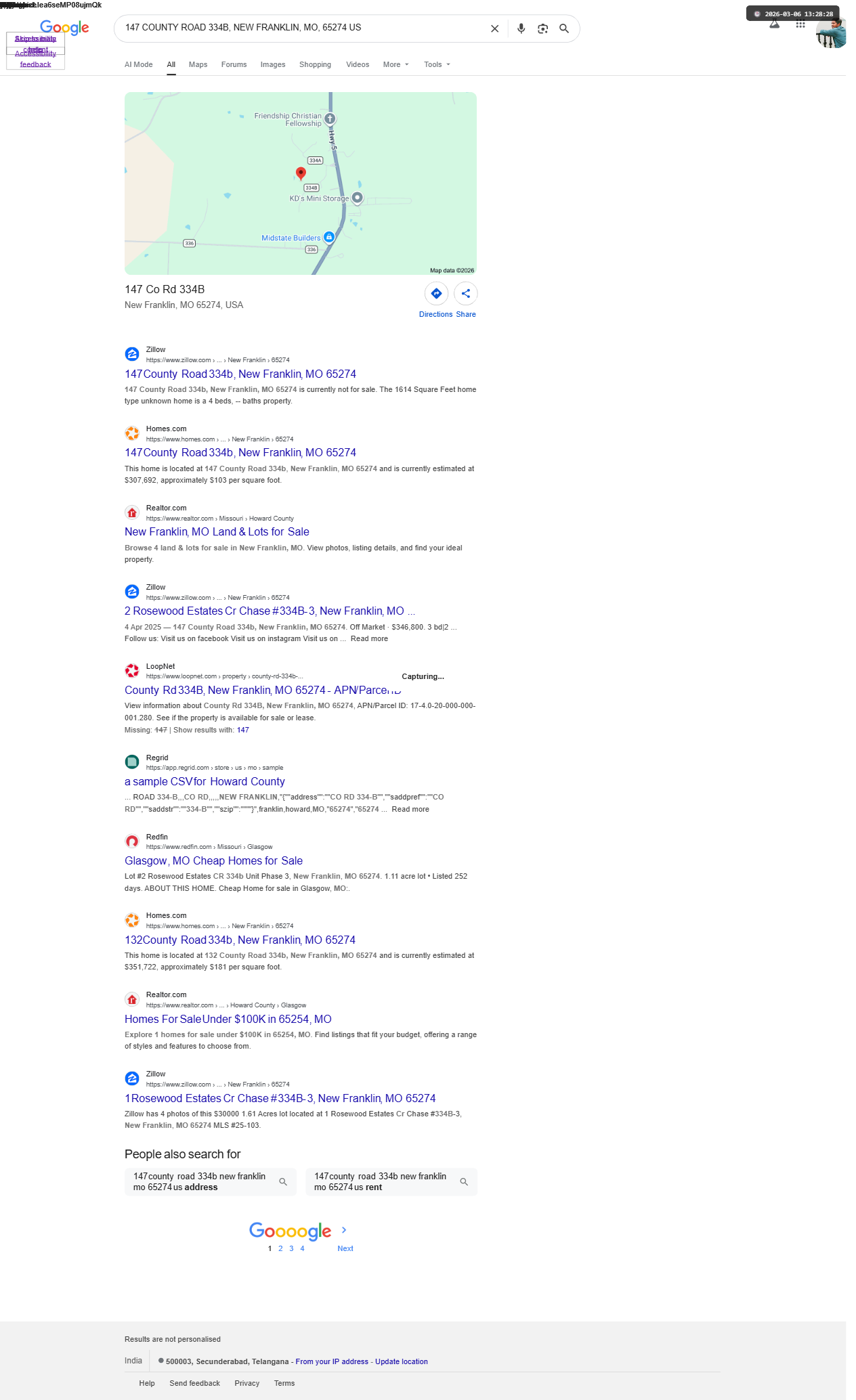Click inside the search query input field
Viewport: 856px width, 1400px height.
(x=301, y=28)
